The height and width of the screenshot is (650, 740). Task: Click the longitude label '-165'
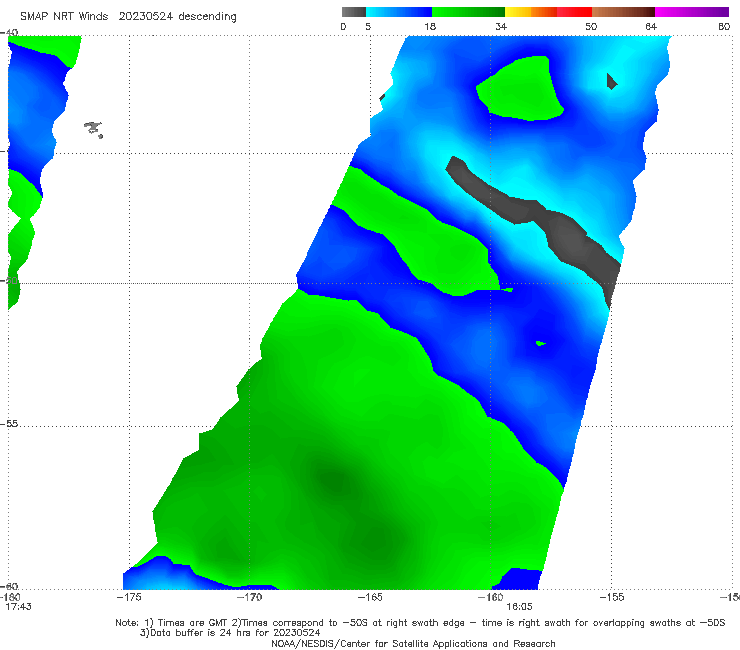pyautogui.click(x=370, y=597)
